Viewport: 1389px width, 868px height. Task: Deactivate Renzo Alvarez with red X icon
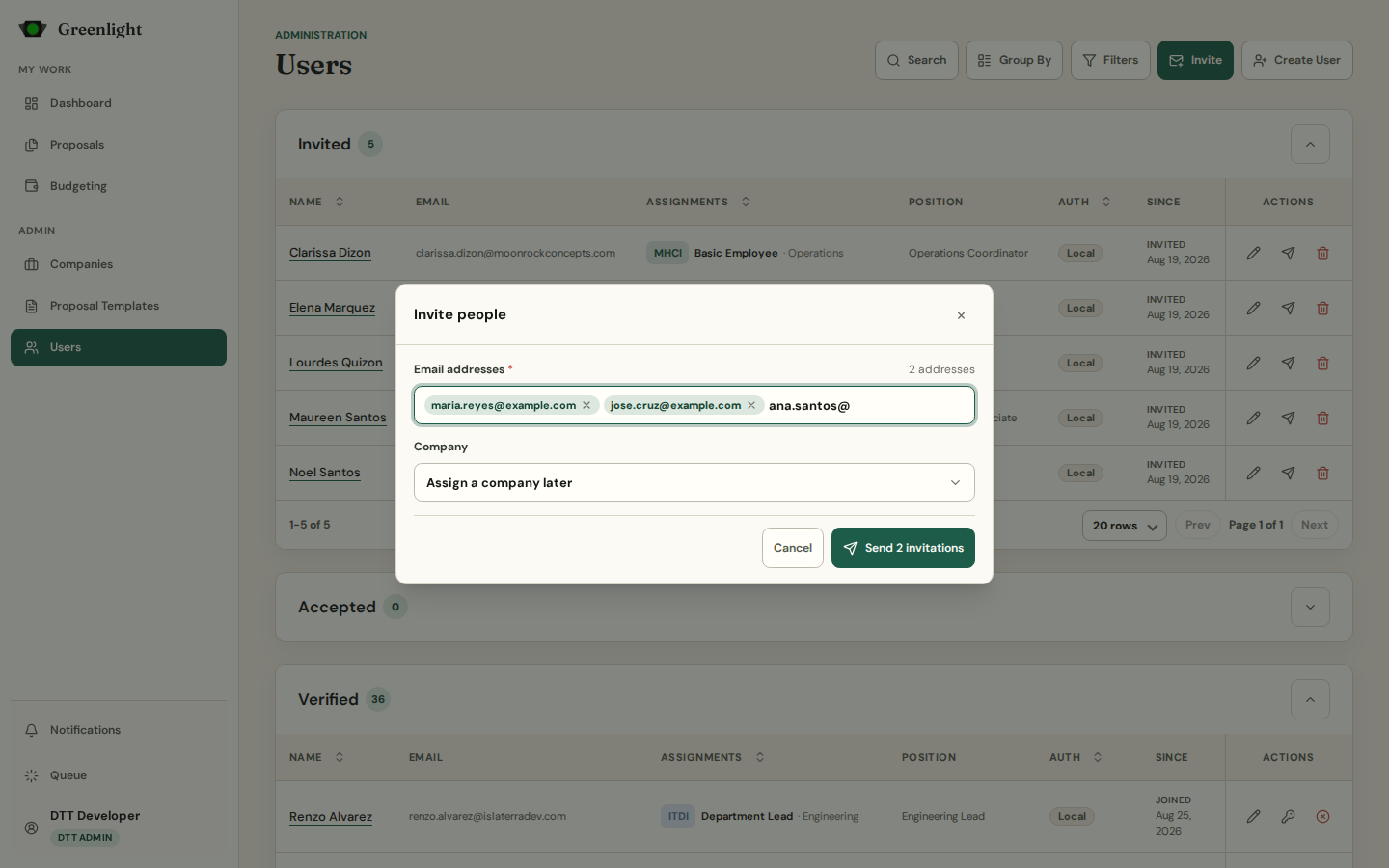pos(1322,816)
